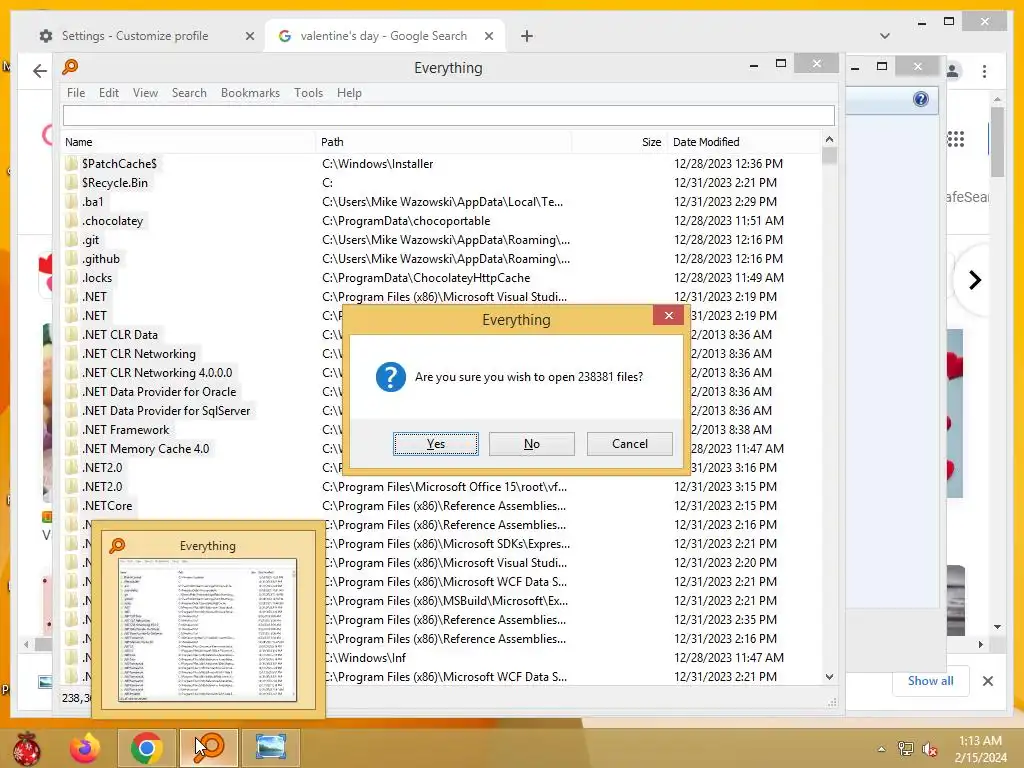The image size is (1024, 768).
Task: Click the Everything taskbar button
Action: 209,748
